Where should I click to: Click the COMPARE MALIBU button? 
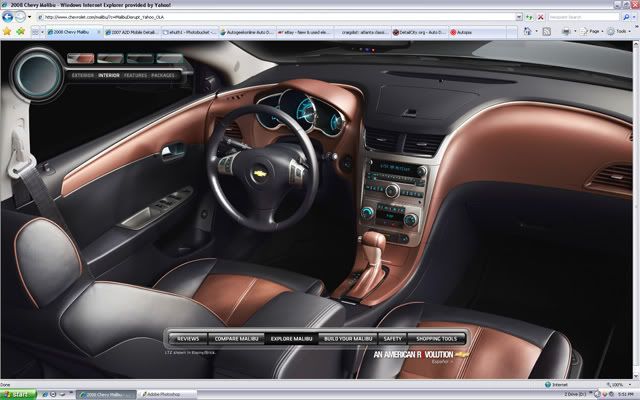(x=236, y=339)
